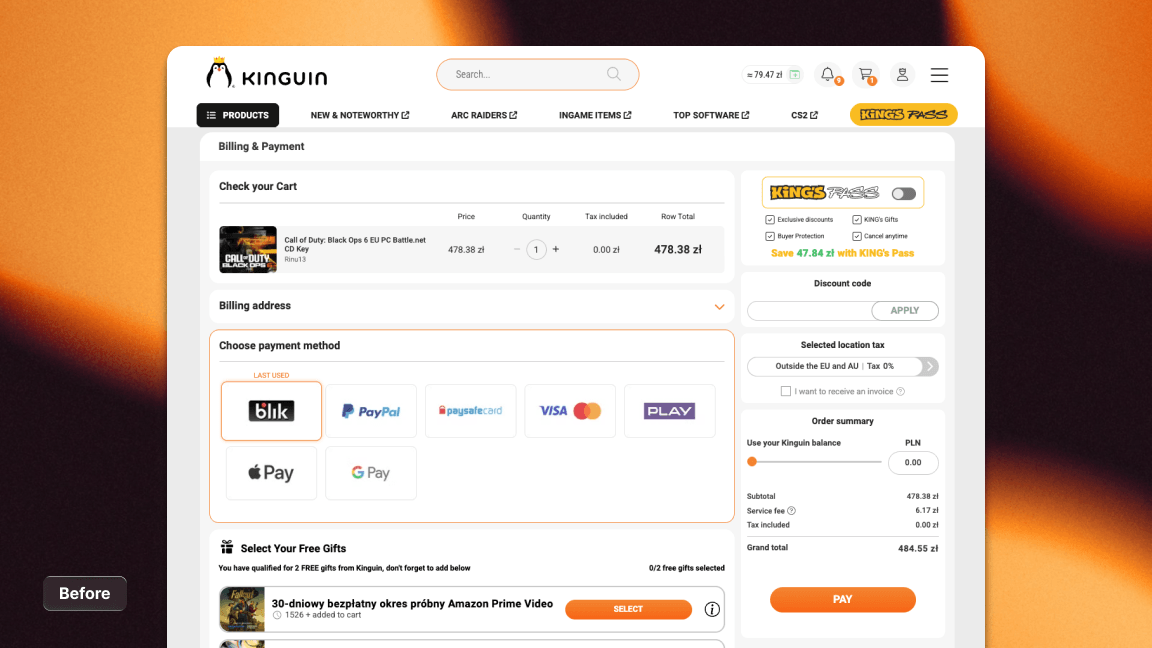Check the 'I want to receive an invoice' box

[786, 391]
